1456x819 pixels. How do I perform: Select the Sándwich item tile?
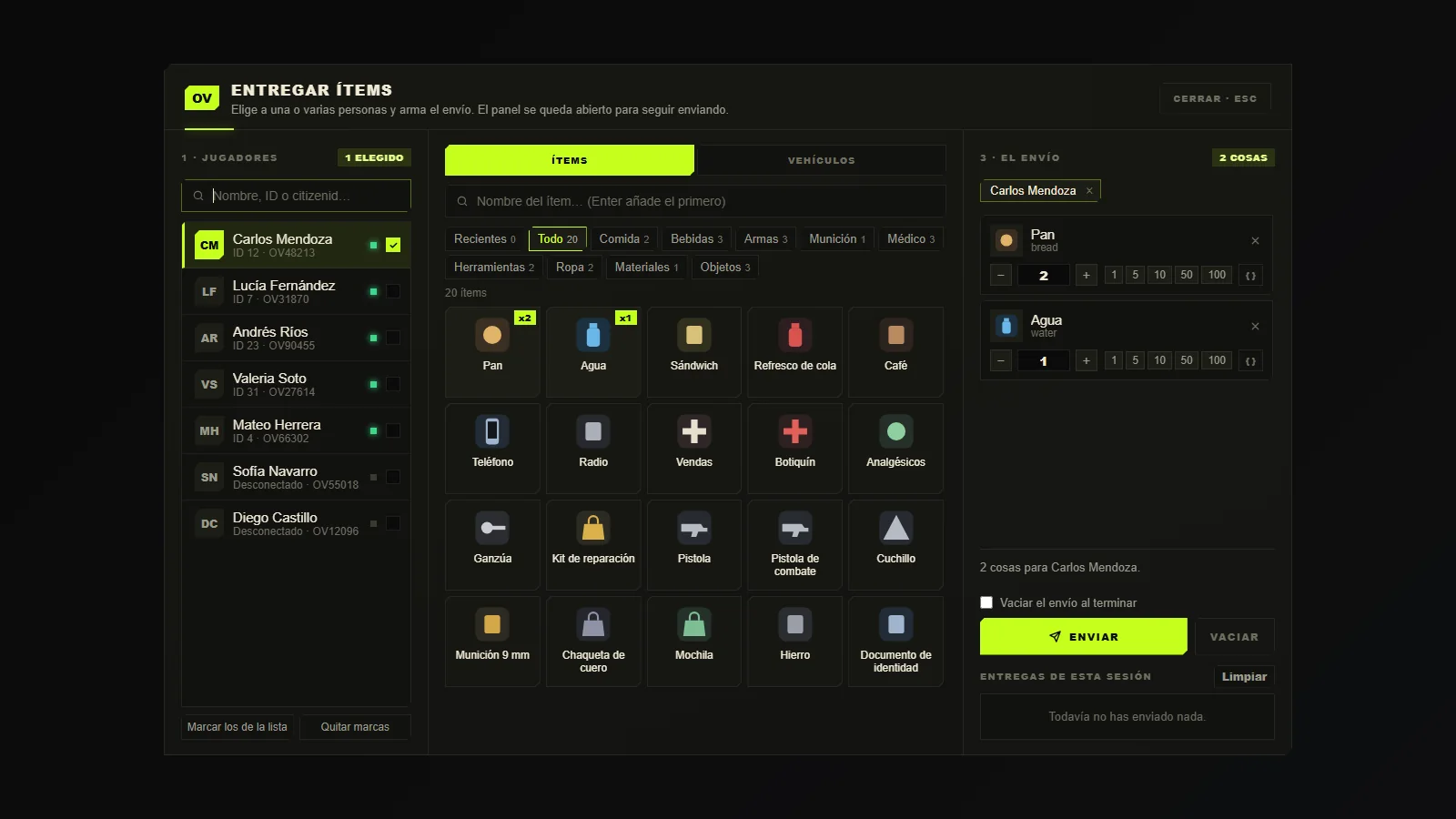[694, 351]
